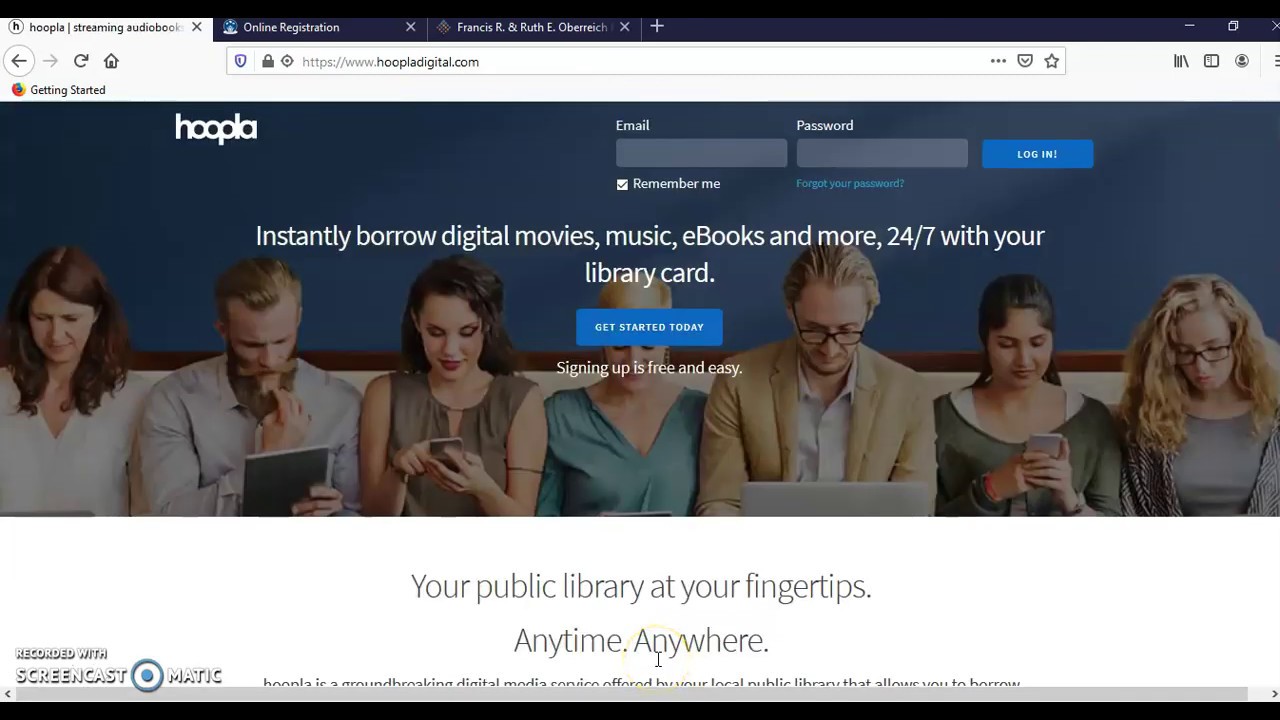The width and height of the screenshot is (1280, 720).
Task: Toggle the sidebars icon in toolbar
Action: coord(1211,61)
